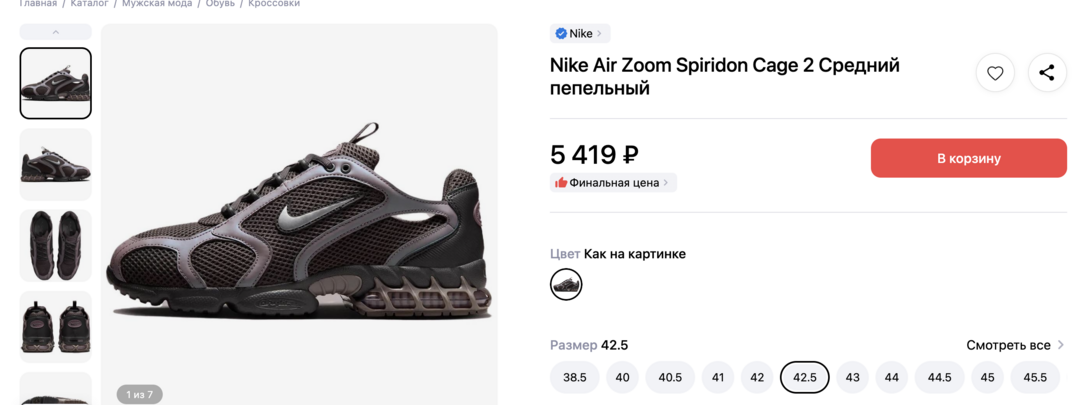Follow the Кроссовки breadcrumb link
This screenshot has width=1090, height=405.
click(x=274, y=4)
